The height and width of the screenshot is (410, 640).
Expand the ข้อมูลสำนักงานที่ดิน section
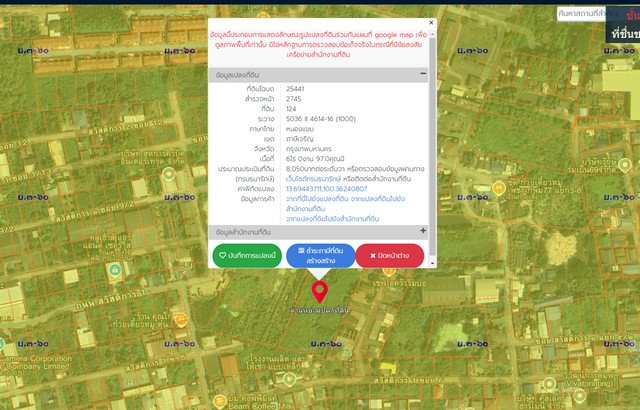(x=423, y=231)
